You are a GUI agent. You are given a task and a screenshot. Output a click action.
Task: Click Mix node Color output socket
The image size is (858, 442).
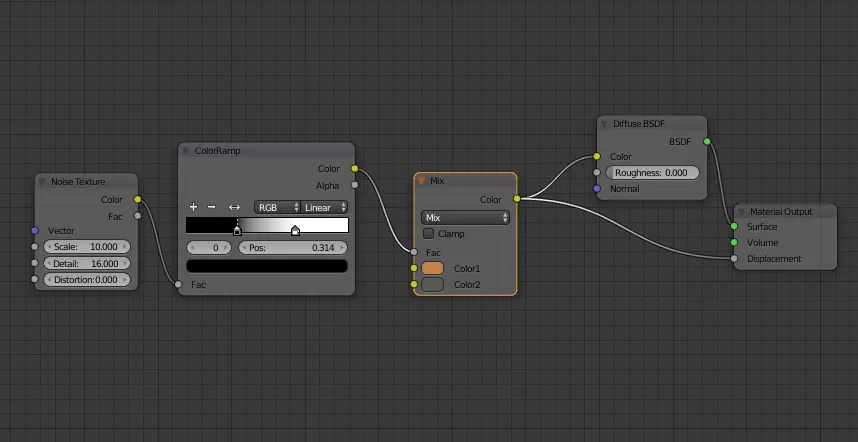[517, 199]
